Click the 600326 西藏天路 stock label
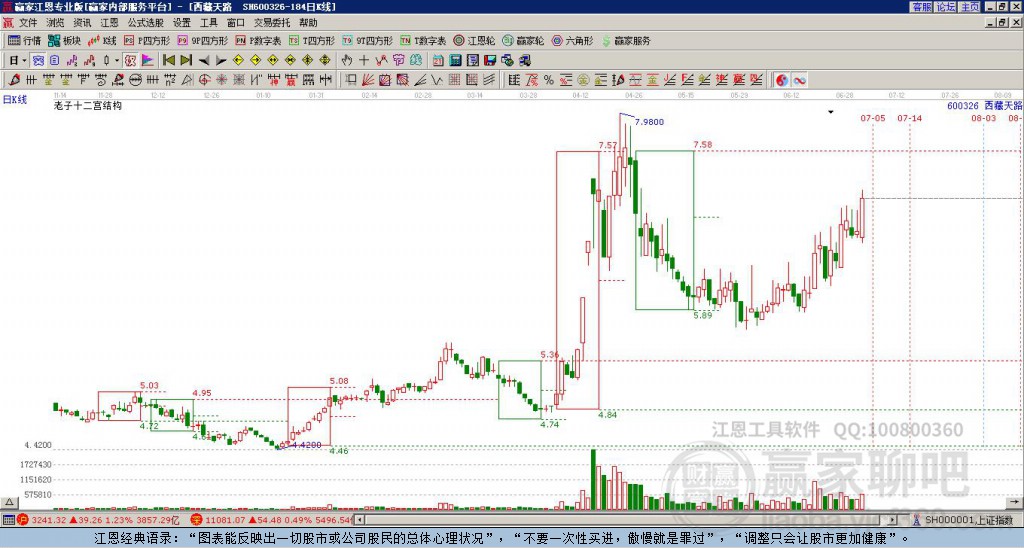 click(985, 105)
